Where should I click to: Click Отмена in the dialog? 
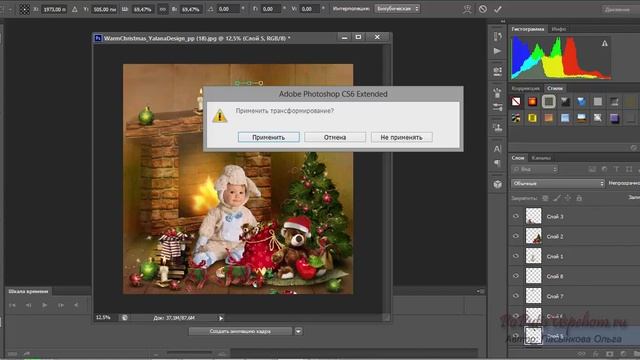pyautogui.click(x=335, y=137)
